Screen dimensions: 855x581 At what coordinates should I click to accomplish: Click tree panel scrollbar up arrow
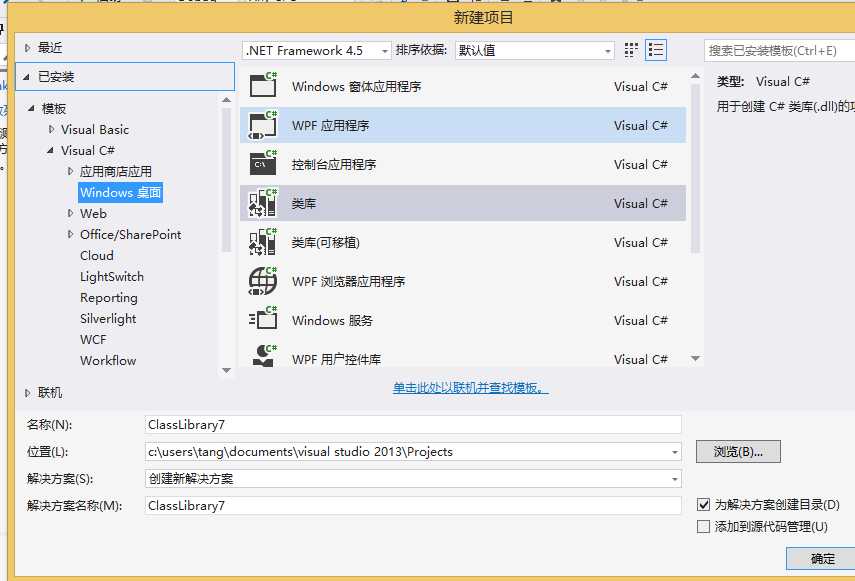coord(227,100)
